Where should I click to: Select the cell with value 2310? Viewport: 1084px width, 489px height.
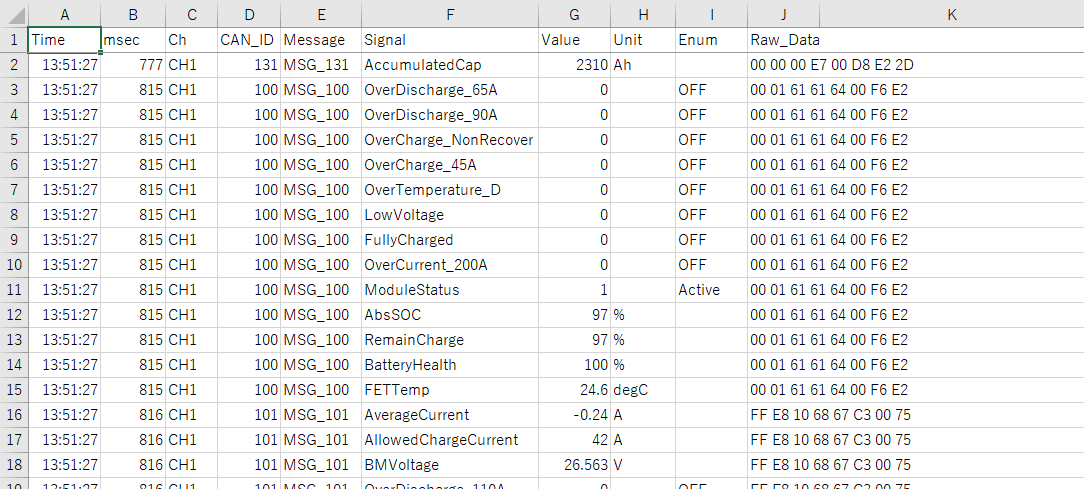pyautogui.click(x=574, y=65)
